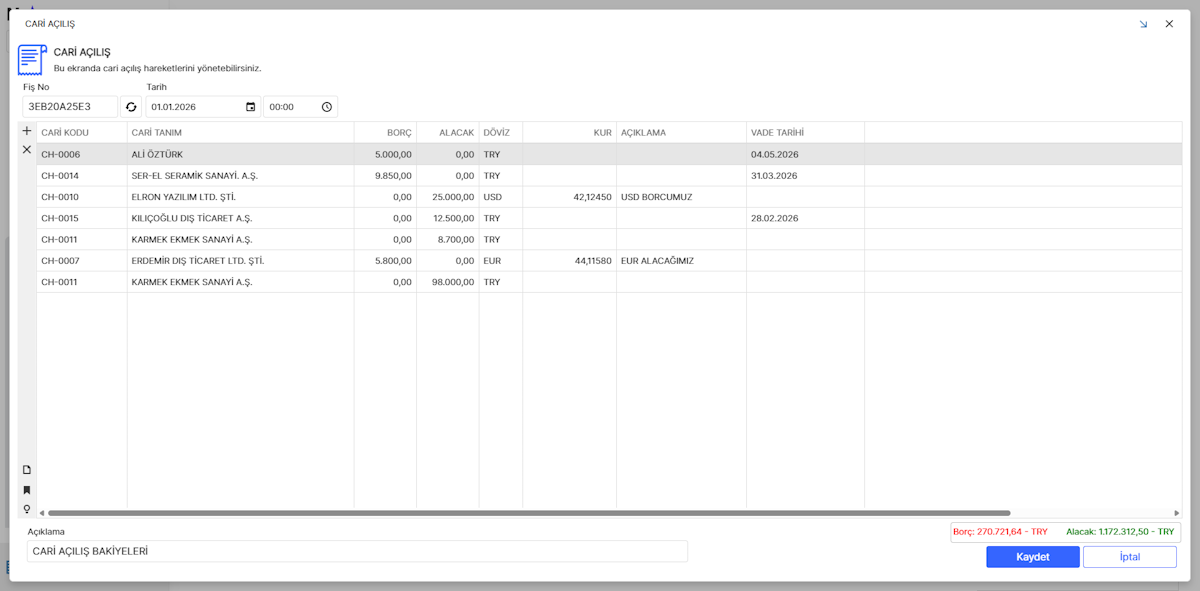Click the VADE TARİHİ column header
The width and height of the screenshot is (1200, 591).
point(805,133)
